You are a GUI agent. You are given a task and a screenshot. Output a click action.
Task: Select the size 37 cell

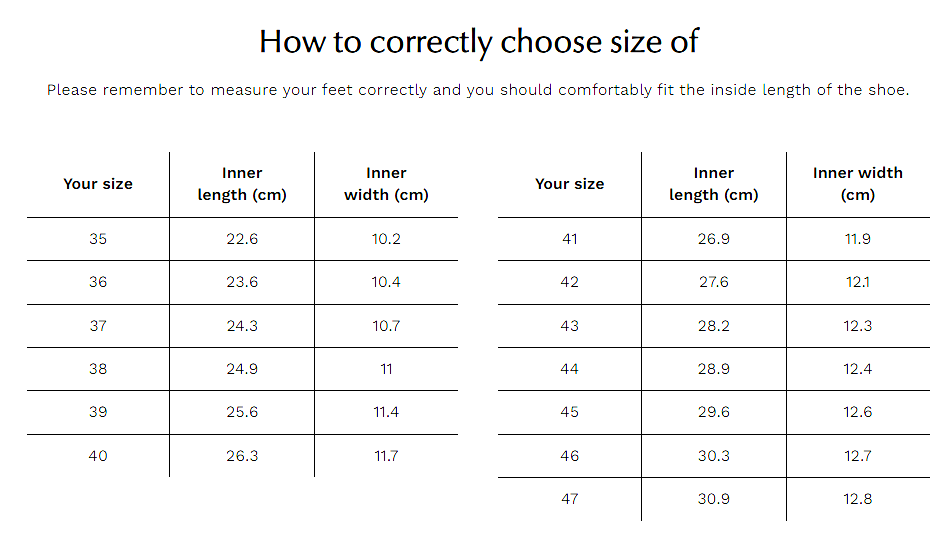click(98, 325)
